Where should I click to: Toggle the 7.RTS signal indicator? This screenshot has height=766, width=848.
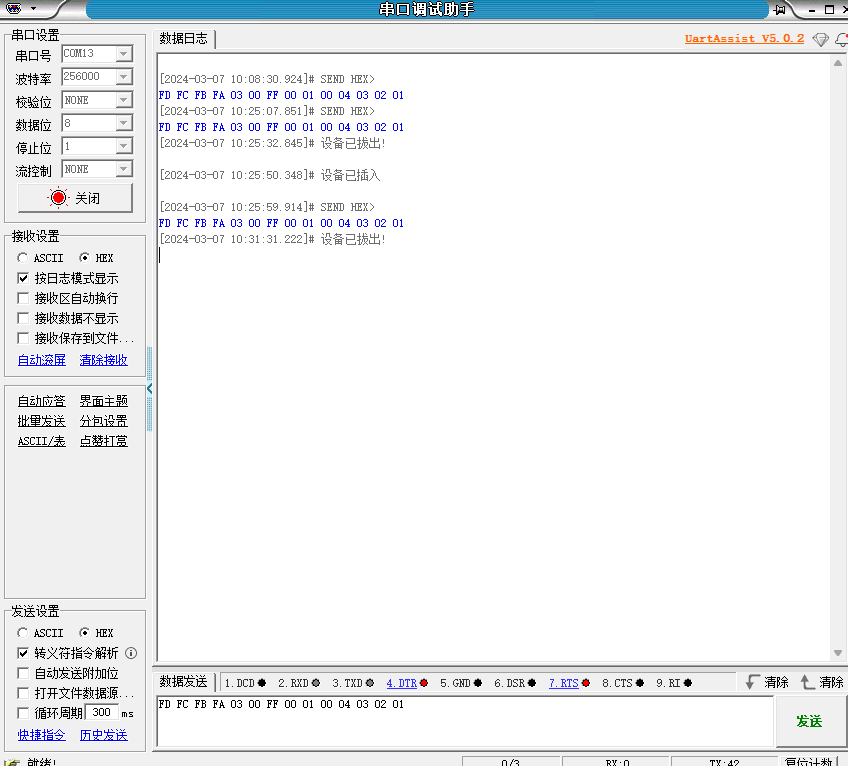click(x=569, y=683)
